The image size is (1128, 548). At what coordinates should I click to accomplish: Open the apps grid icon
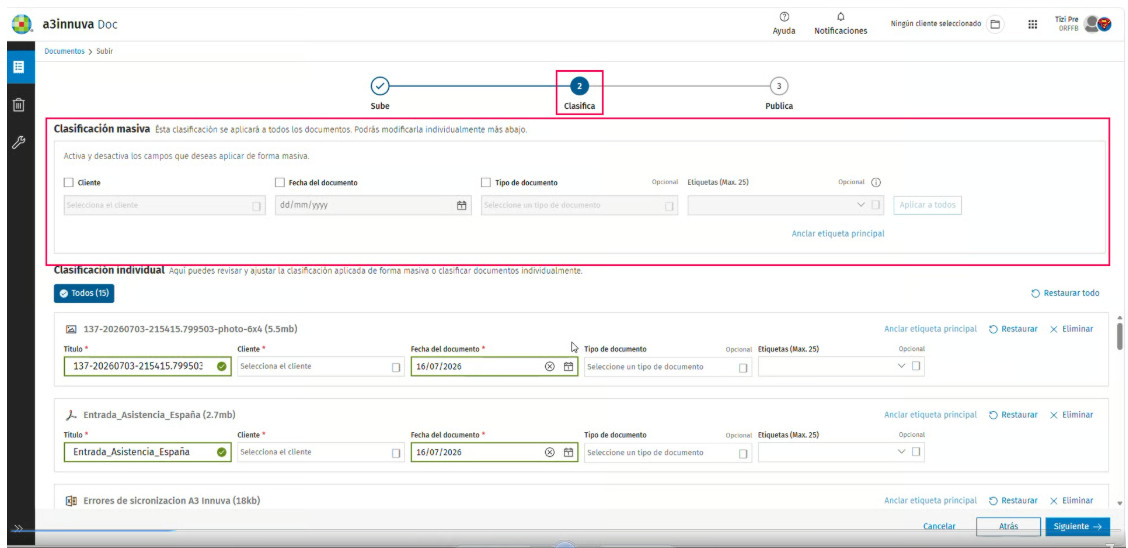1032,24
